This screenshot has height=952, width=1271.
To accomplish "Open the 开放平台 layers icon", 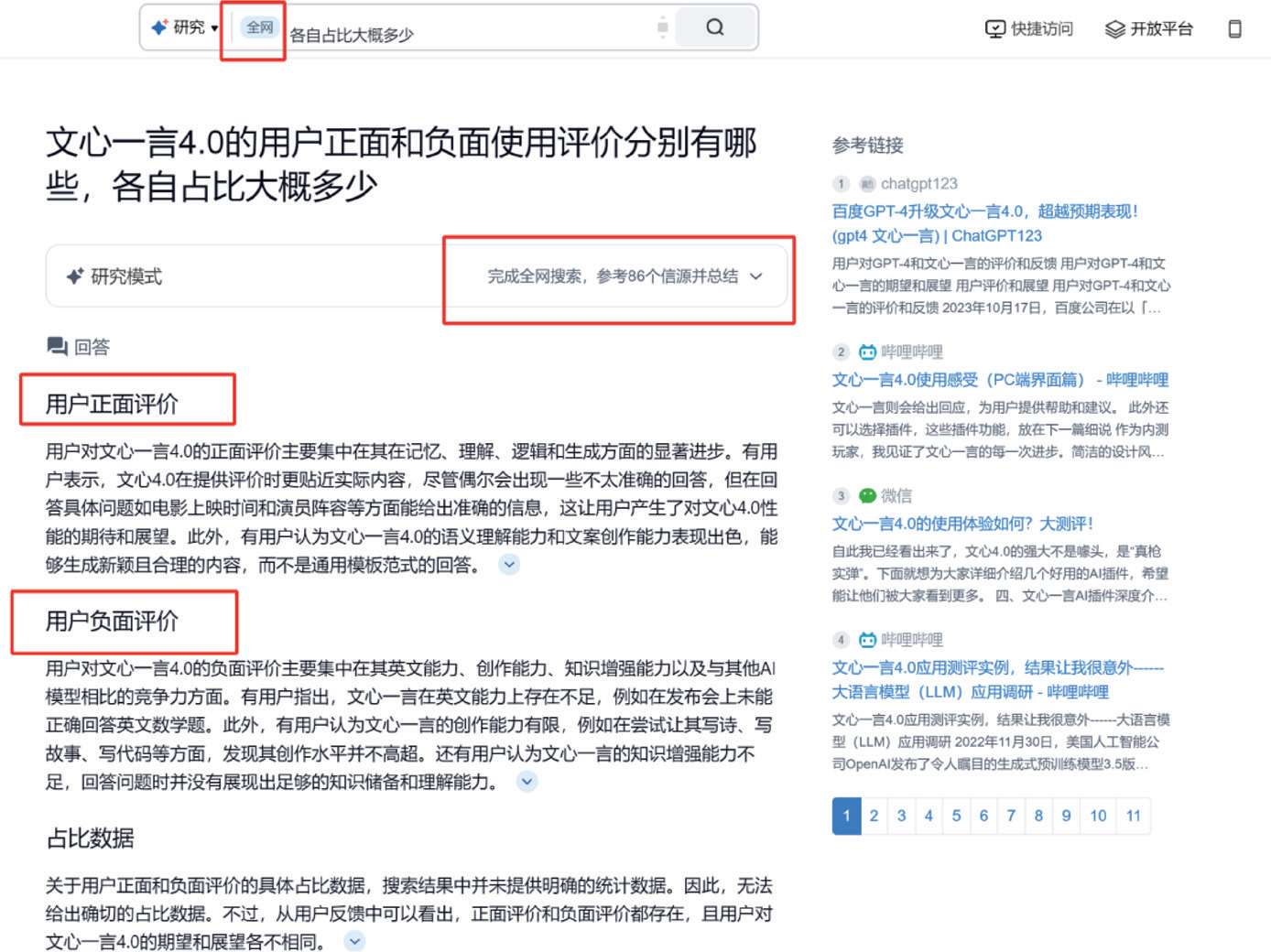I will coord(1114,29).
